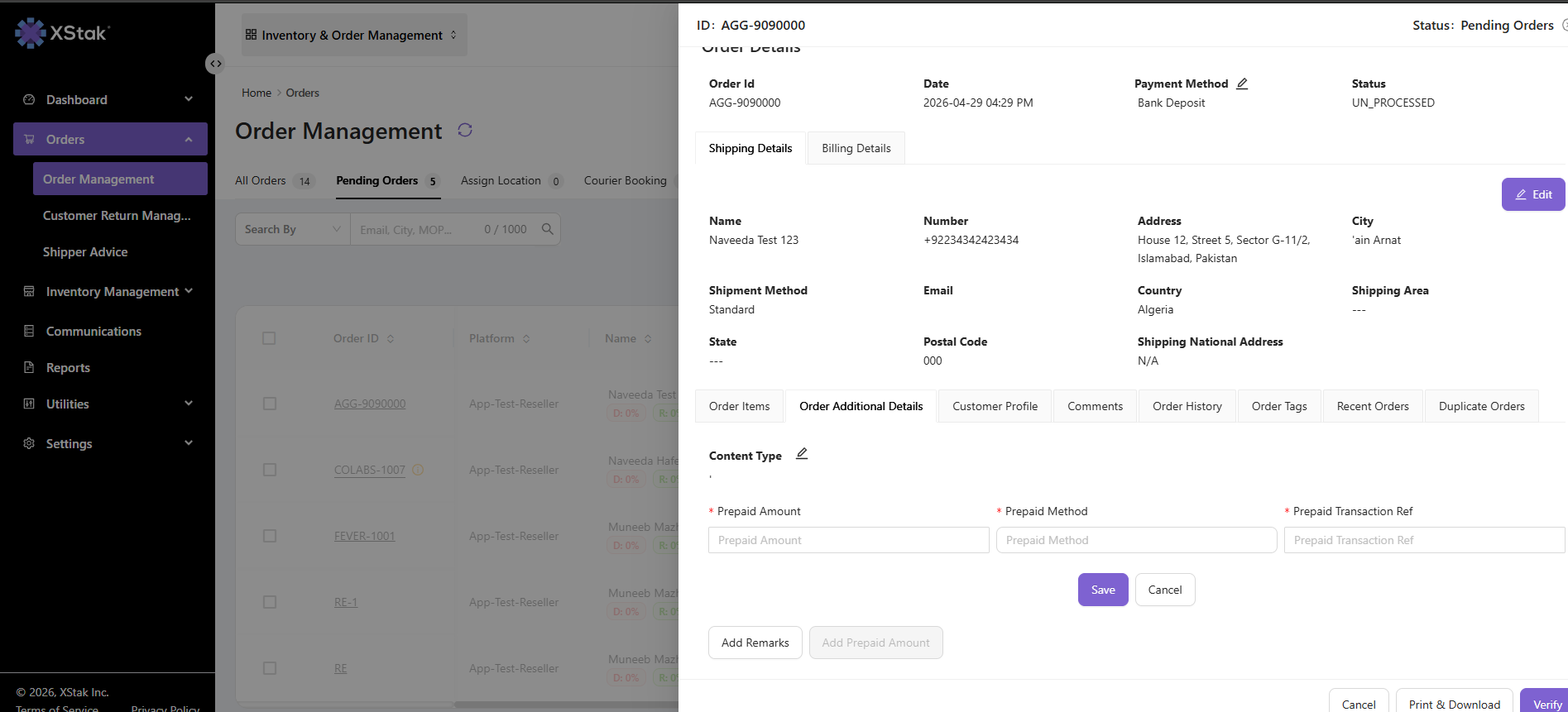
Task: Click the search magnifier icon
Action: (x=547, y=229)
